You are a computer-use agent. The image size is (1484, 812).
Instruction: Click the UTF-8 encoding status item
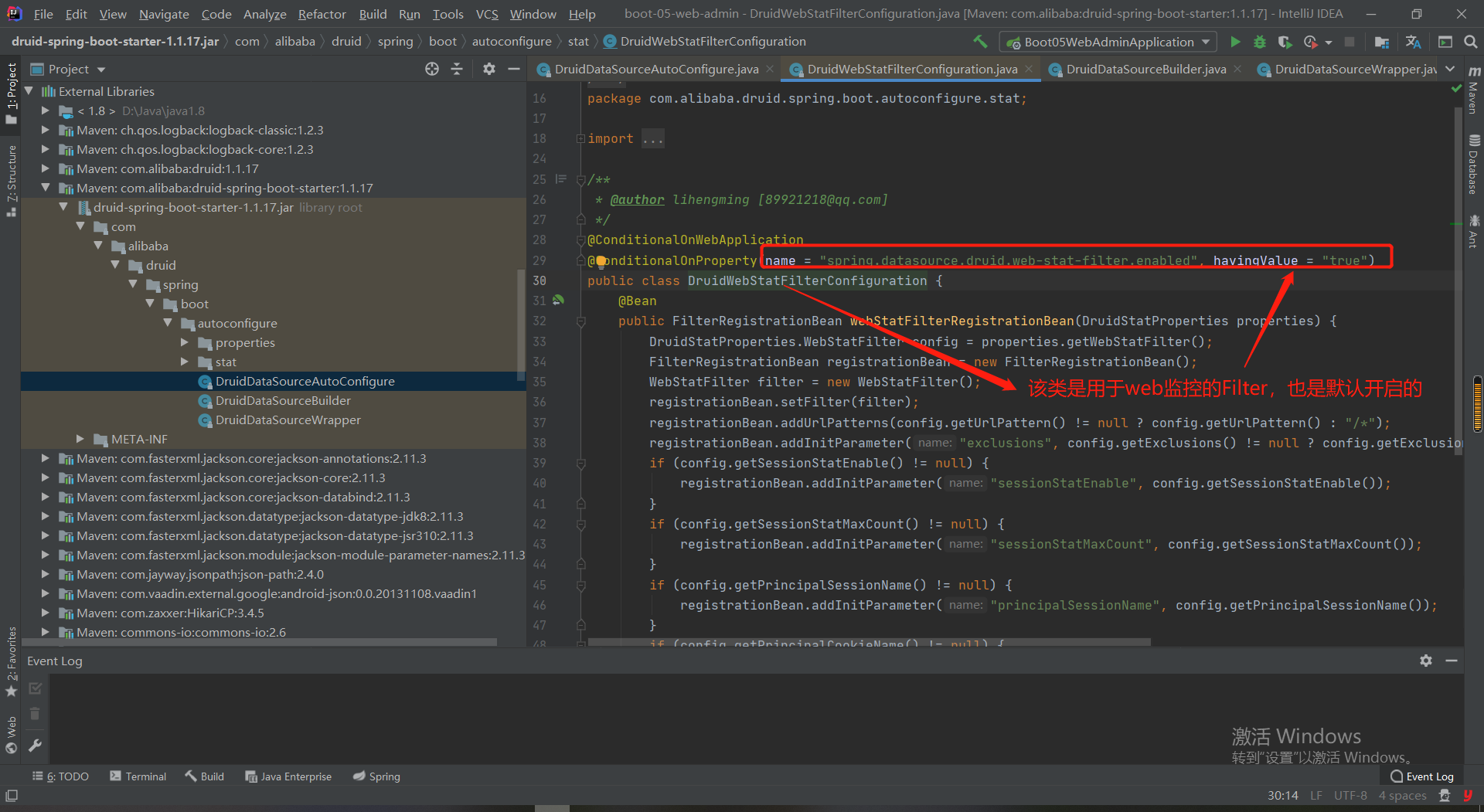[1350, 795]
